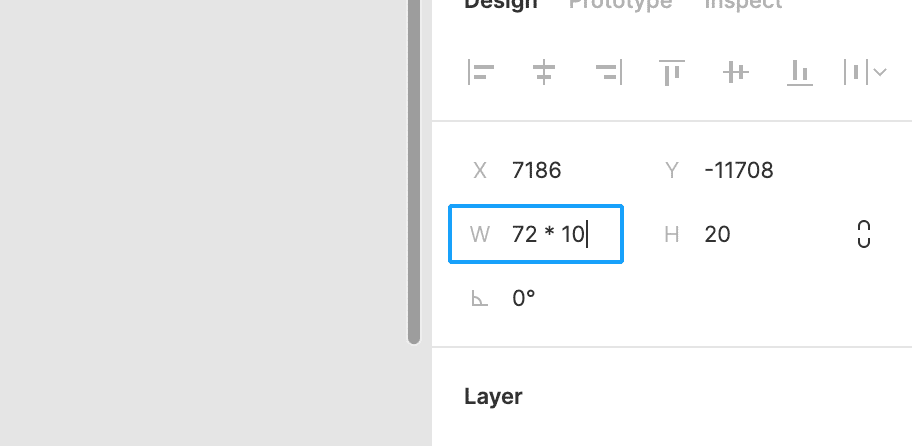Image resolution: width=912 pixels, height=446 pixels.
Task: Click the distribute spacing icon
Action: [857, 72]
